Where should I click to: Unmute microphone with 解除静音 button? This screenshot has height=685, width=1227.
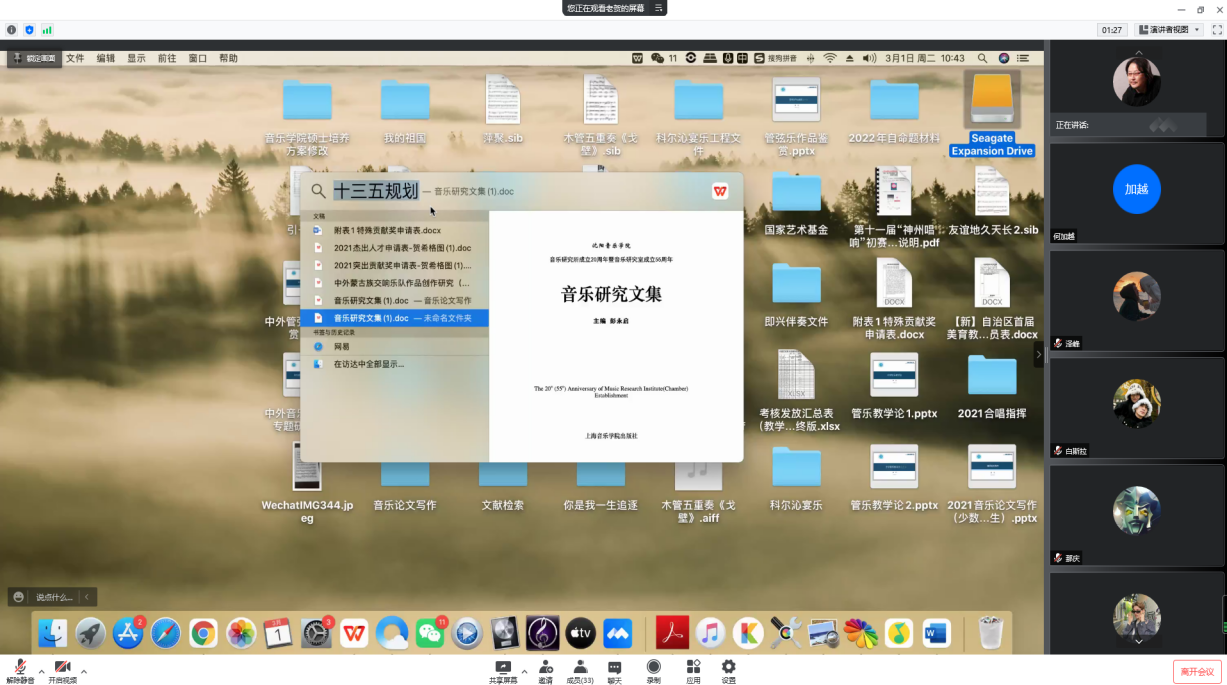20,668
